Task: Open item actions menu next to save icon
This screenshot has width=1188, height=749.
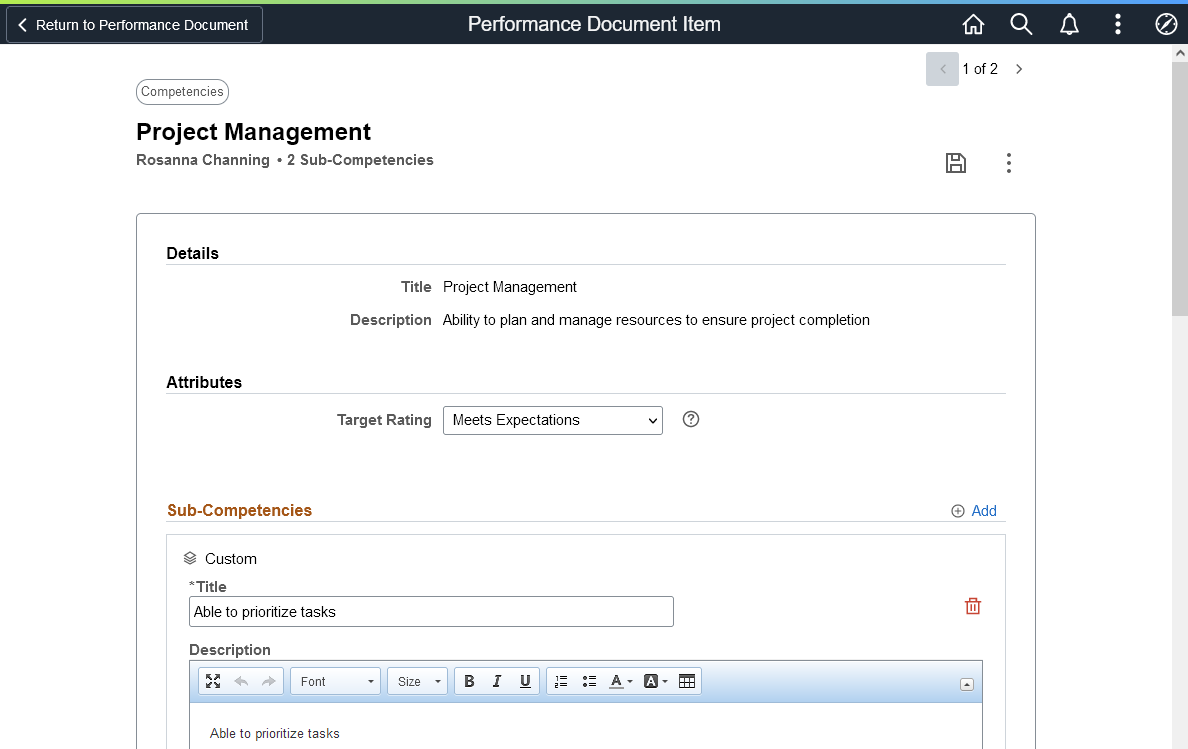Action: [1008, 163]
